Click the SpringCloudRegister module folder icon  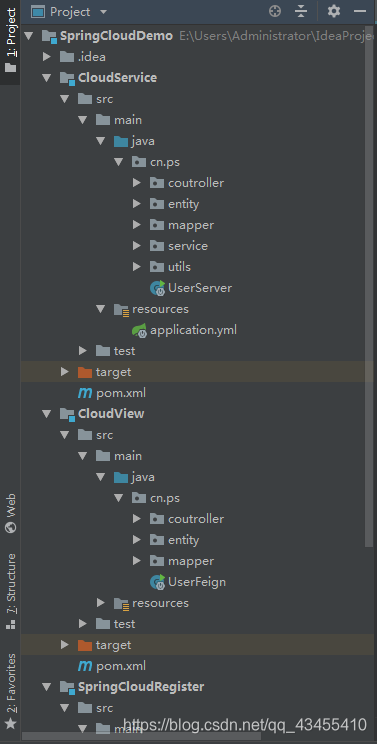click(68, 687)
